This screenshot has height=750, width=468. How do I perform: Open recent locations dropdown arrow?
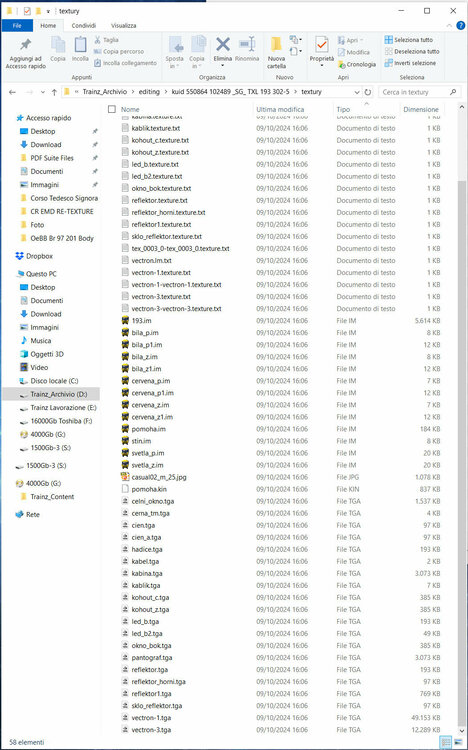43,92
